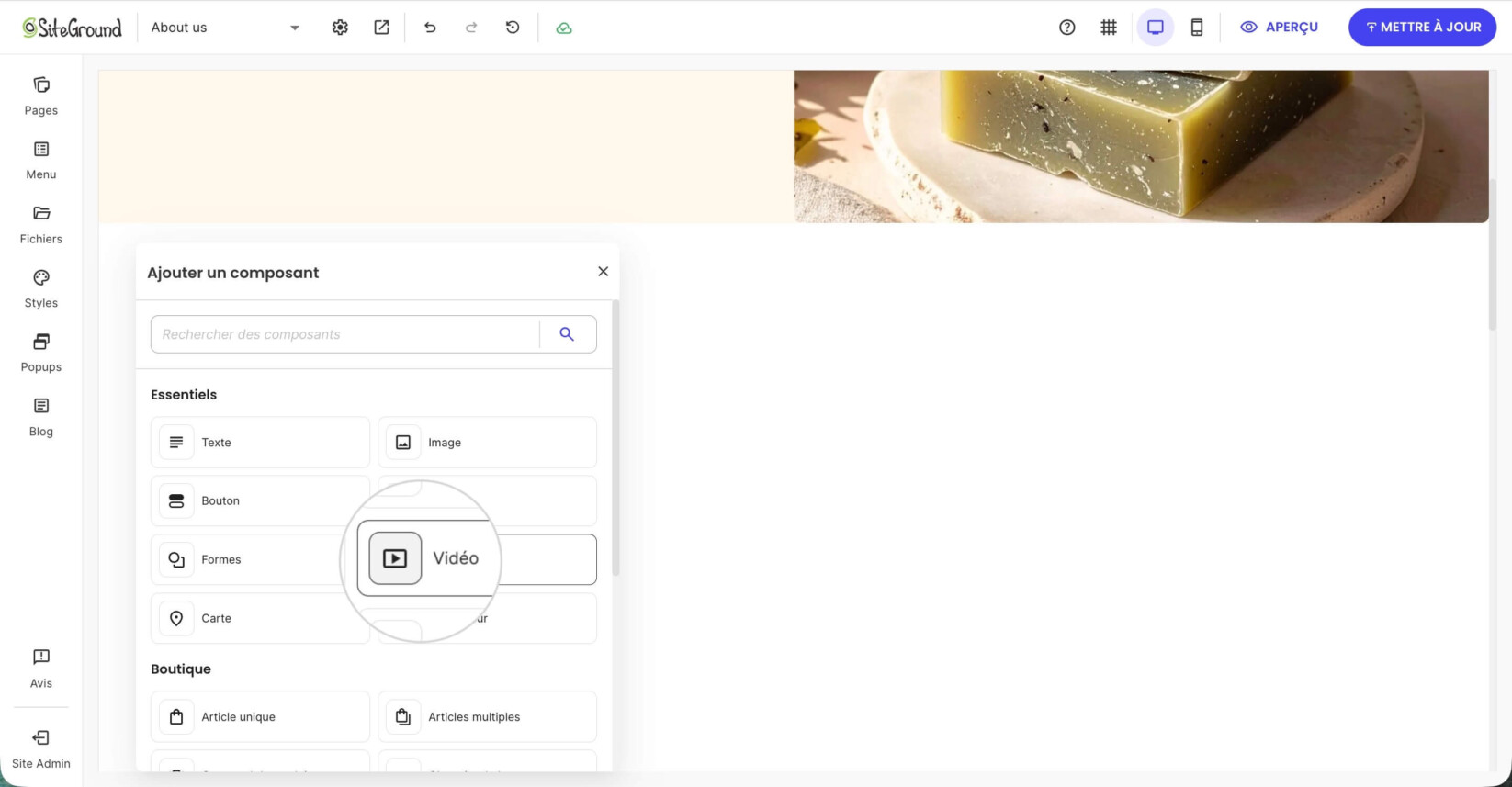Open the Fichiers file manager
The height and width of the screenshot is (787, 1512).
tap(41, 225)
